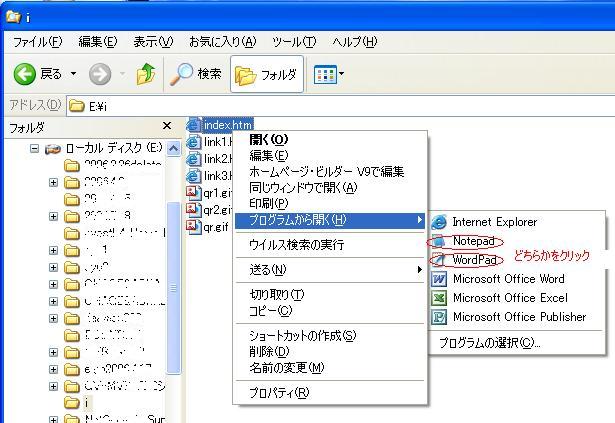The height and width of the screenshot is (423, 615).
Task: Open the Views grid icon
Action: tap(325, 74)
